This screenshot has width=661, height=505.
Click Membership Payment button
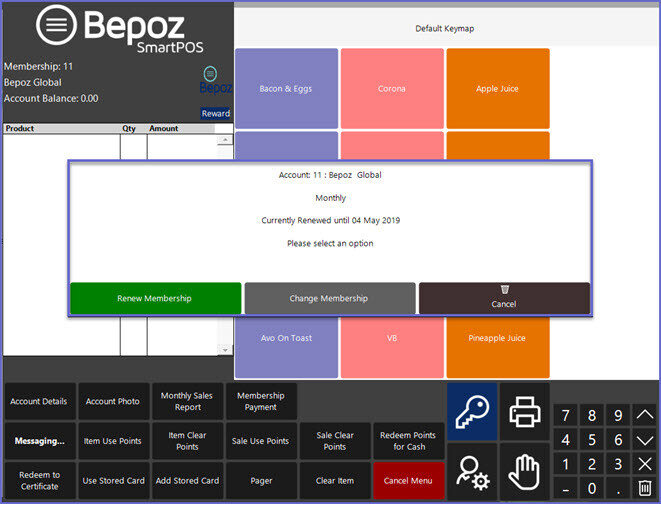[261, 401]
